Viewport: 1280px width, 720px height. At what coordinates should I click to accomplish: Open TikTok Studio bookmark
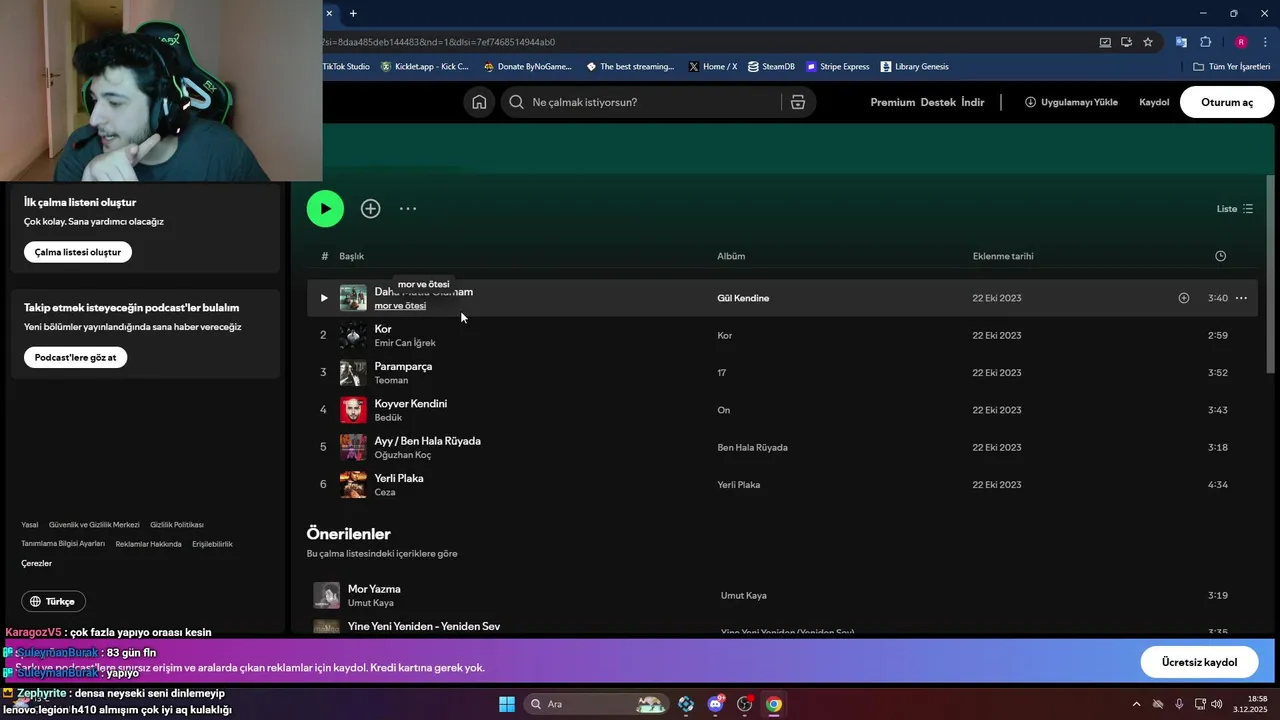pos(346,67)
